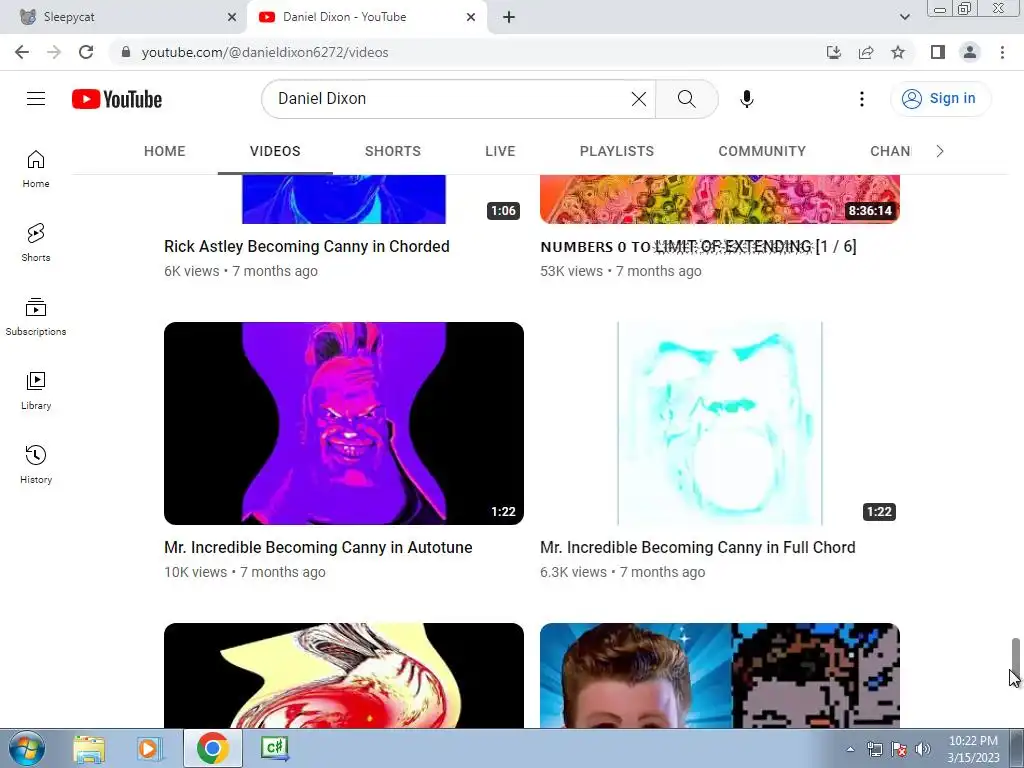Open Mr. Incredible Becoming Canny in Autotune
1024x768 pixels.
318,547
